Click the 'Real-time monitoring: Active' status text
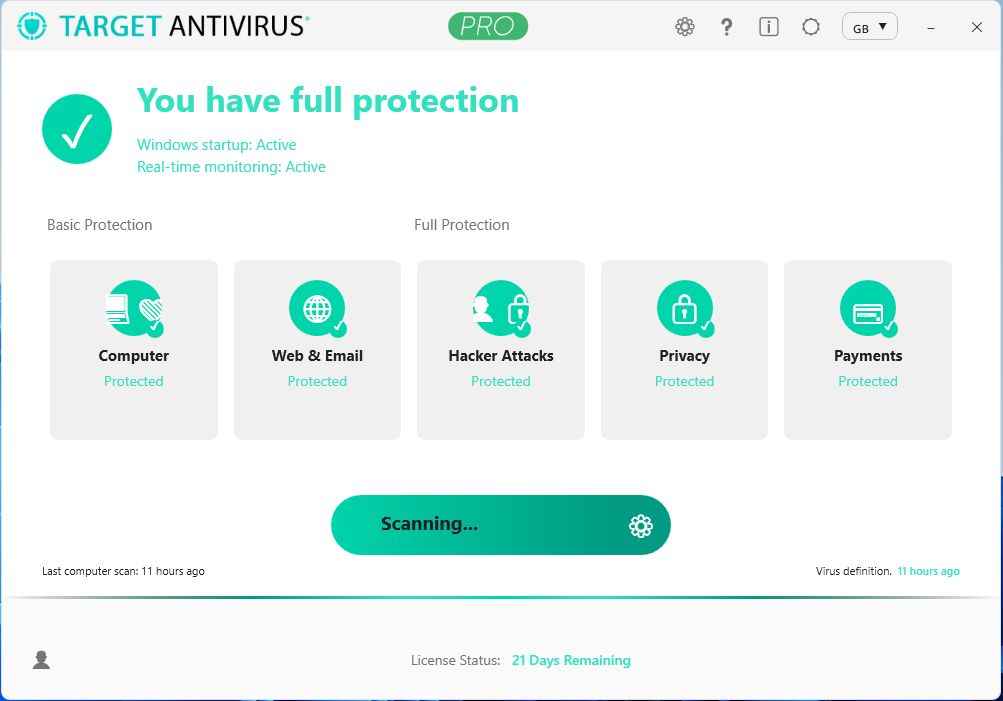 pos(231,167)
